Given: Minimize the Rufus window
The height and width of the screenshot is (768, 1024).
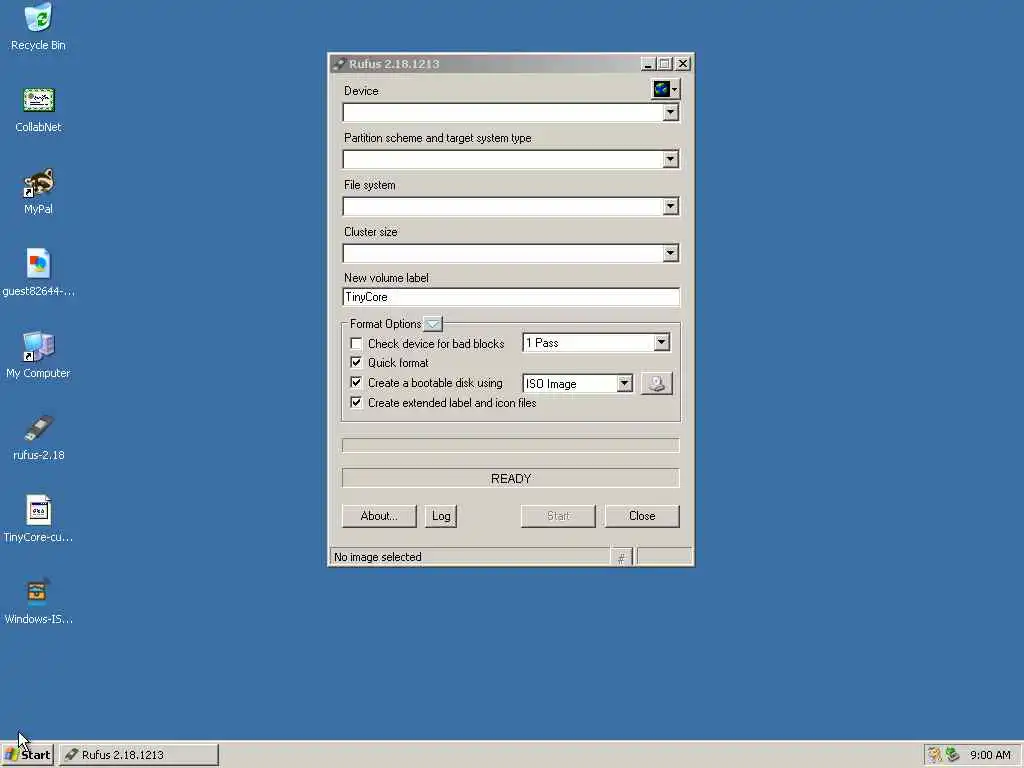Looking at the screenshot, I should point(647,64).
